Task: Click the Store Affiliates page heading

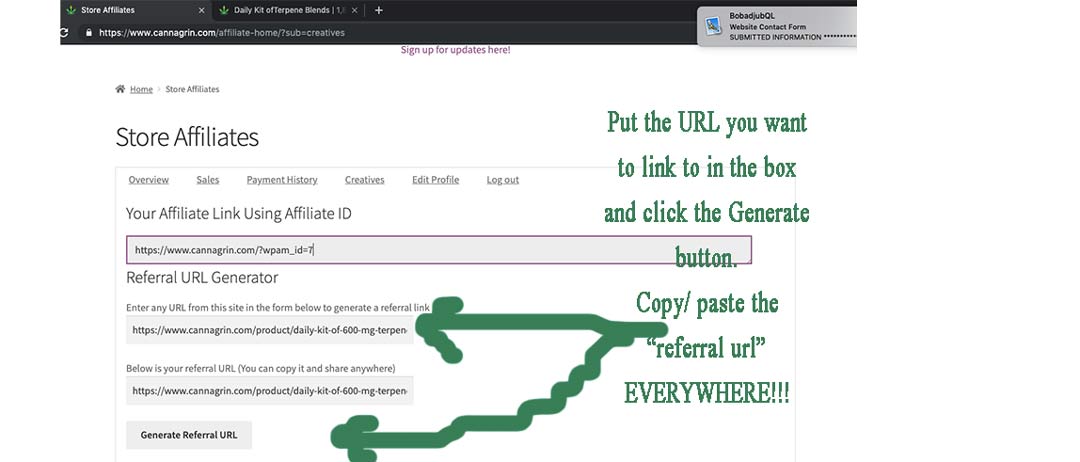Action: tap(187, 137)
